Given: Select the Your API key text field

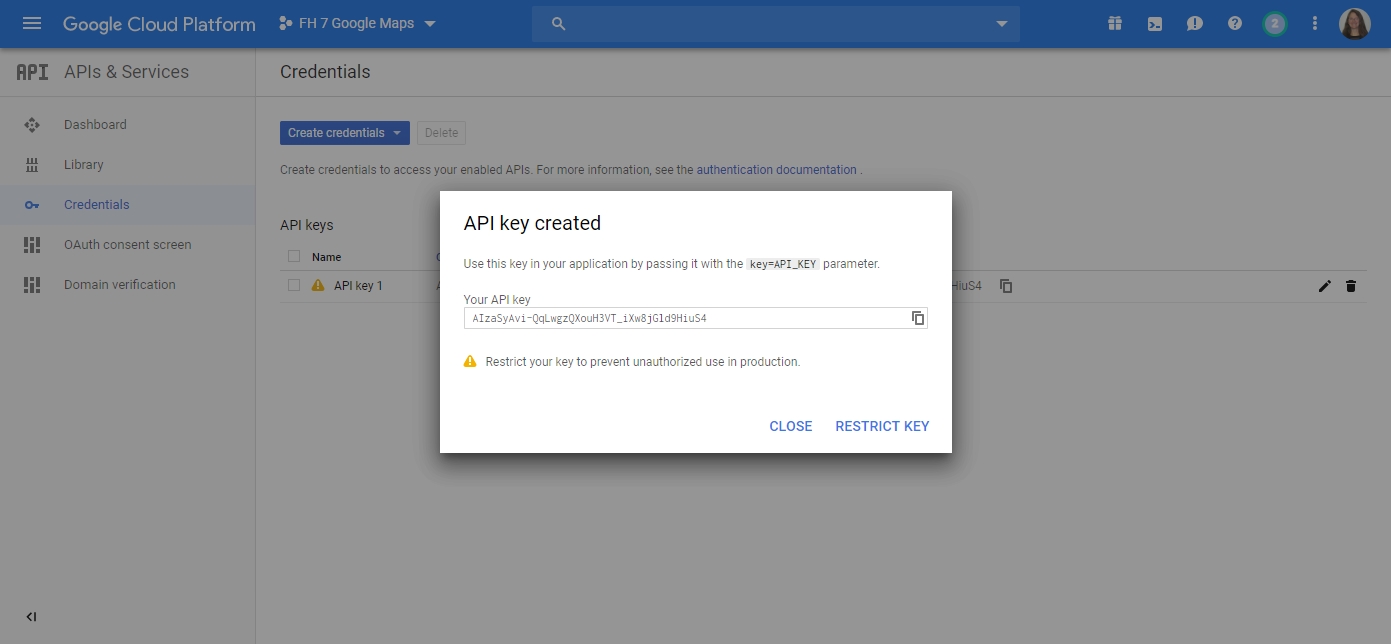Looking at the screenshot, I should 696,318.
